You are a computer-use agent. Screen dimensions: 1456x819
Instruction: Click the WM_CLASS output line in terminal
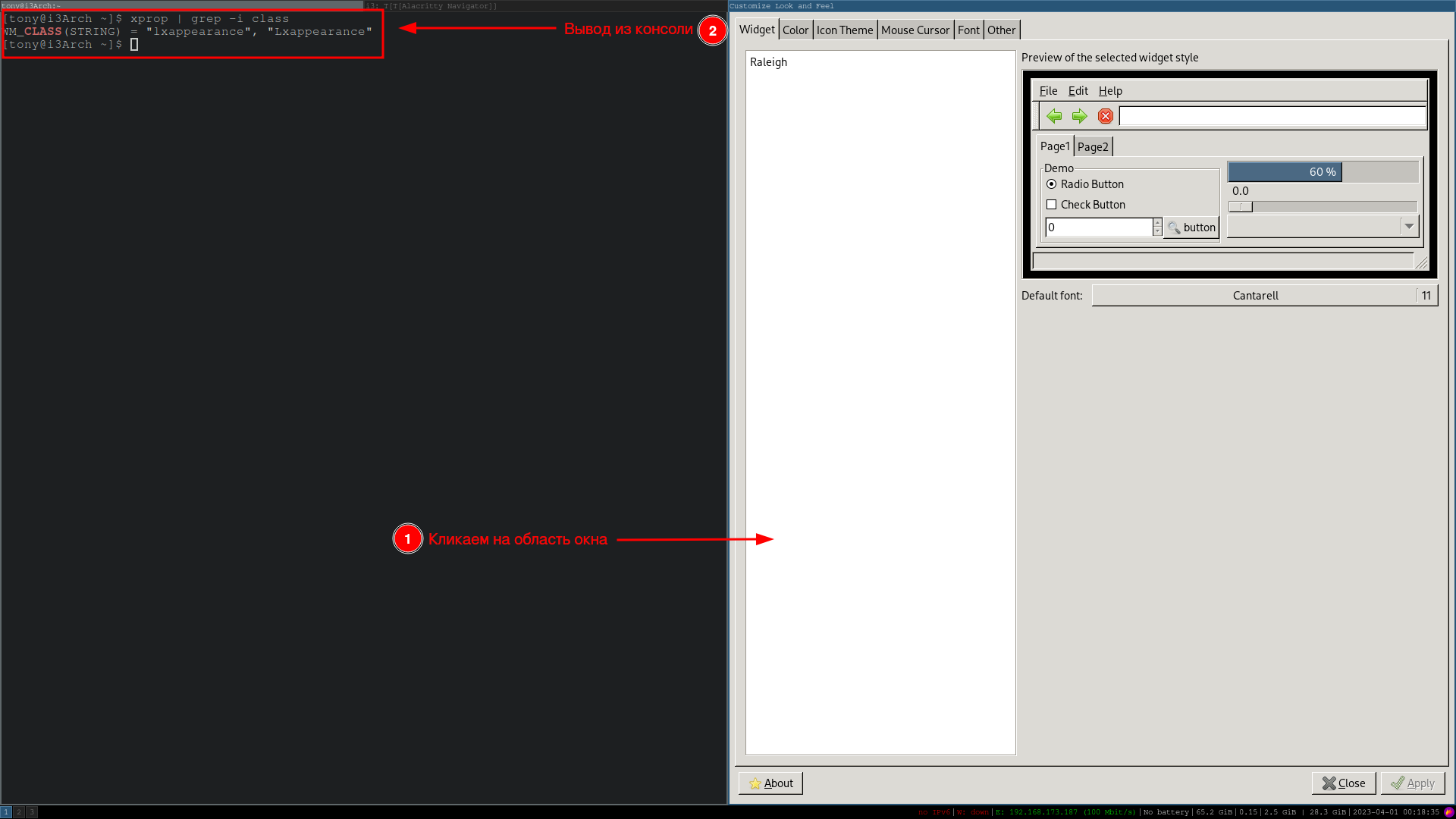(x=187, y=31)
